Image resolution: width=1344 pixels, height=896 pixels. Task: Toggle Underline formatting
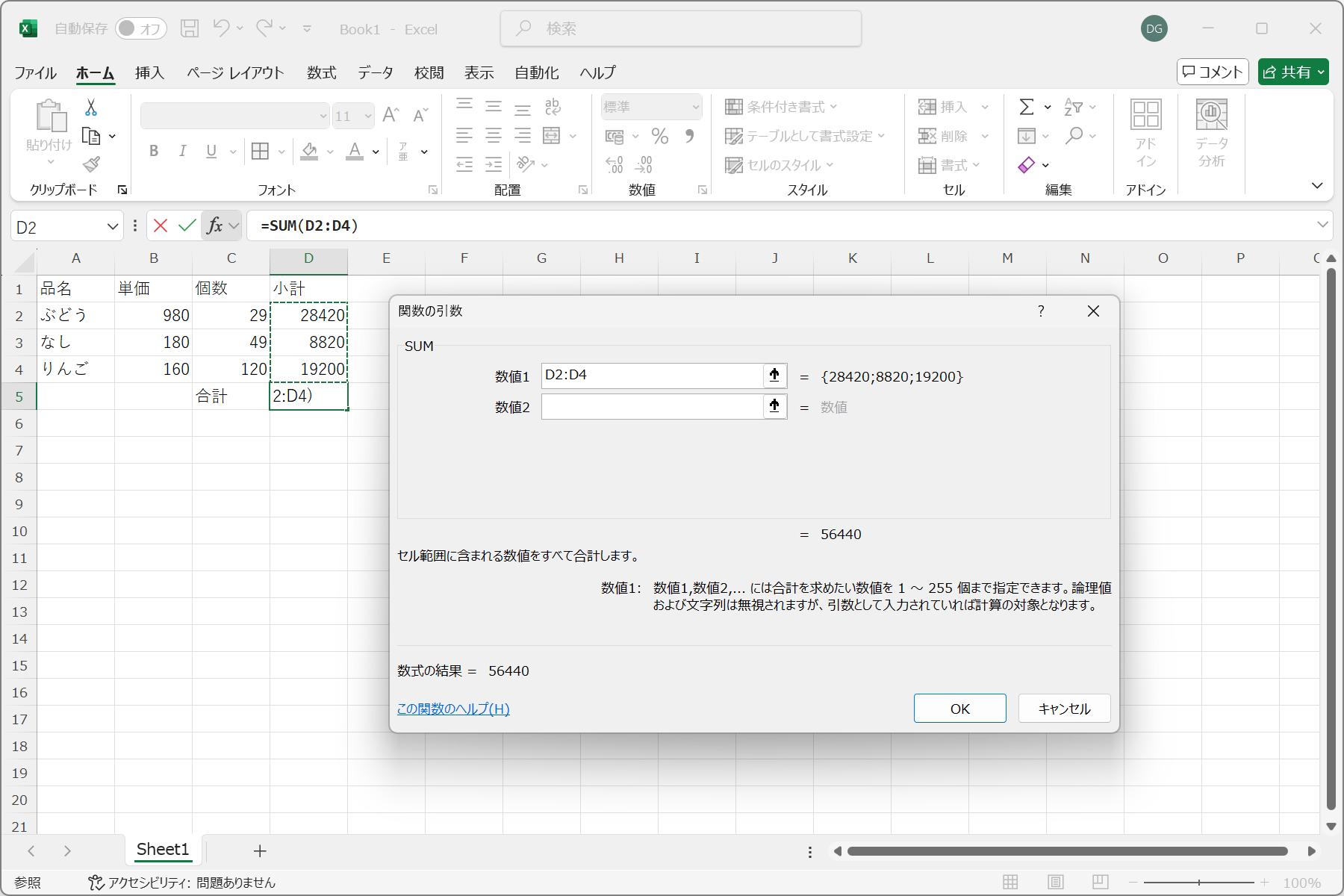tap(211, 152)
